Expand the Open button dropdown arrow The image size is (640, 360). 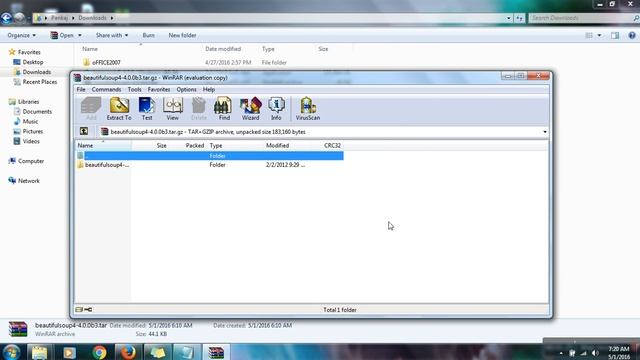(x=80, y=36)
